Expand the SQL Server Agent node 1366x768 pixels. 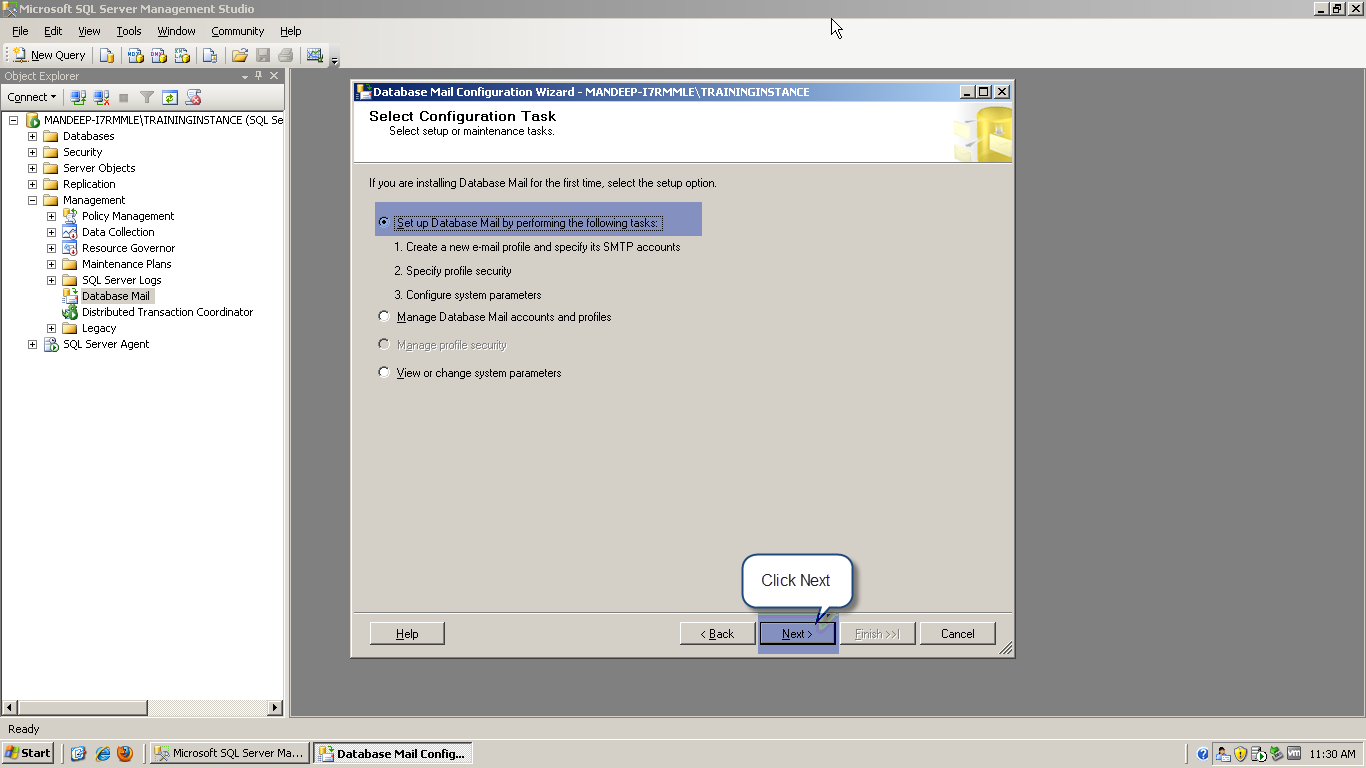32,344
